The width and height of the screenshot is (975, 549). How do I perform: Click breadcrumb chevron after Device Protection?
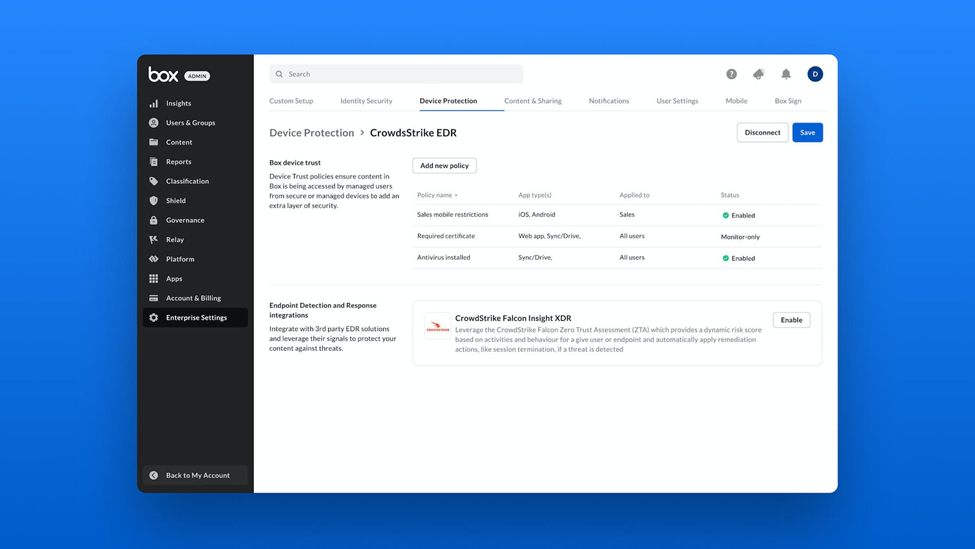coord(362,132)
